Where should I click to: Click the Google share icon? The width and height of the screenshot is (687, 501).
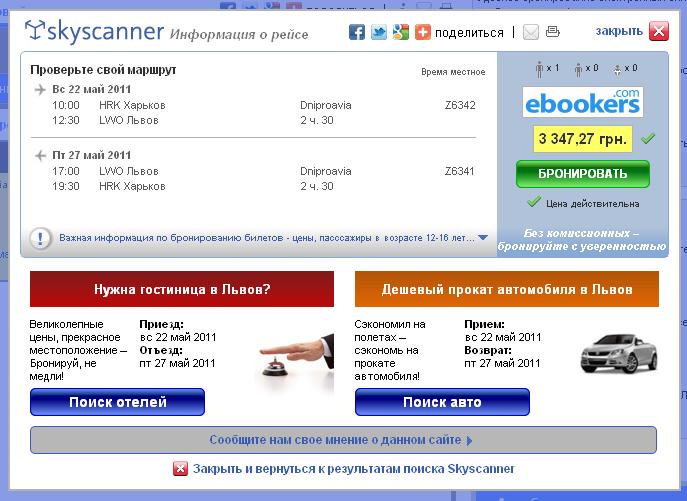click(x=400, y=32)
